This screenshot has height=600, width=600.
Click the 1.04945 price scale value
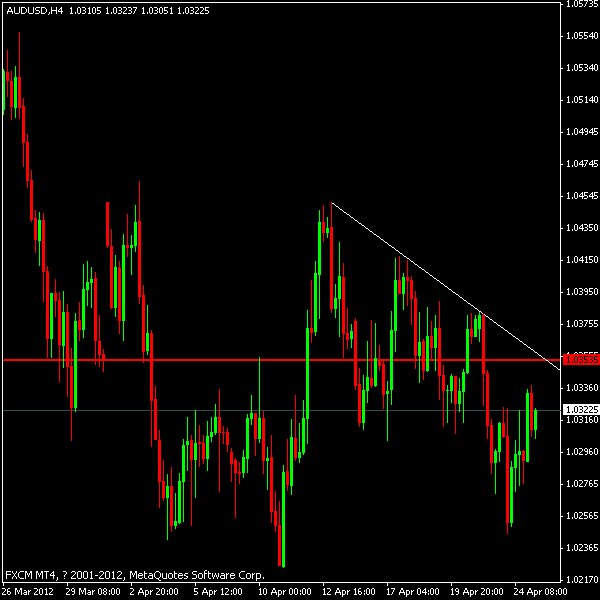[x=582, y=132]
